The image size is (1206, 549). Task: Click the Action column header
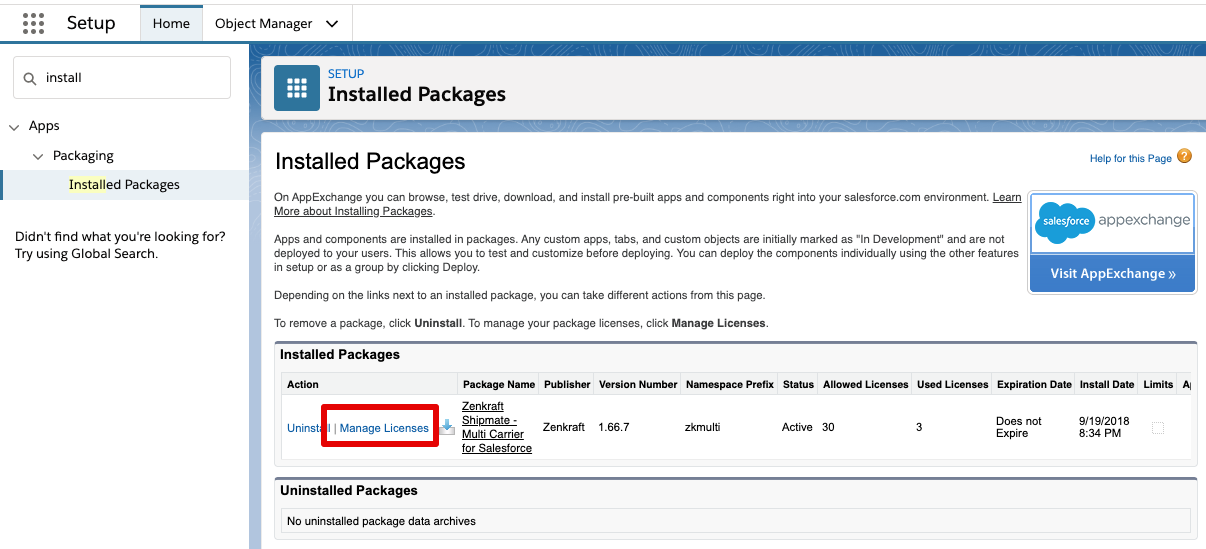point(303,384)
